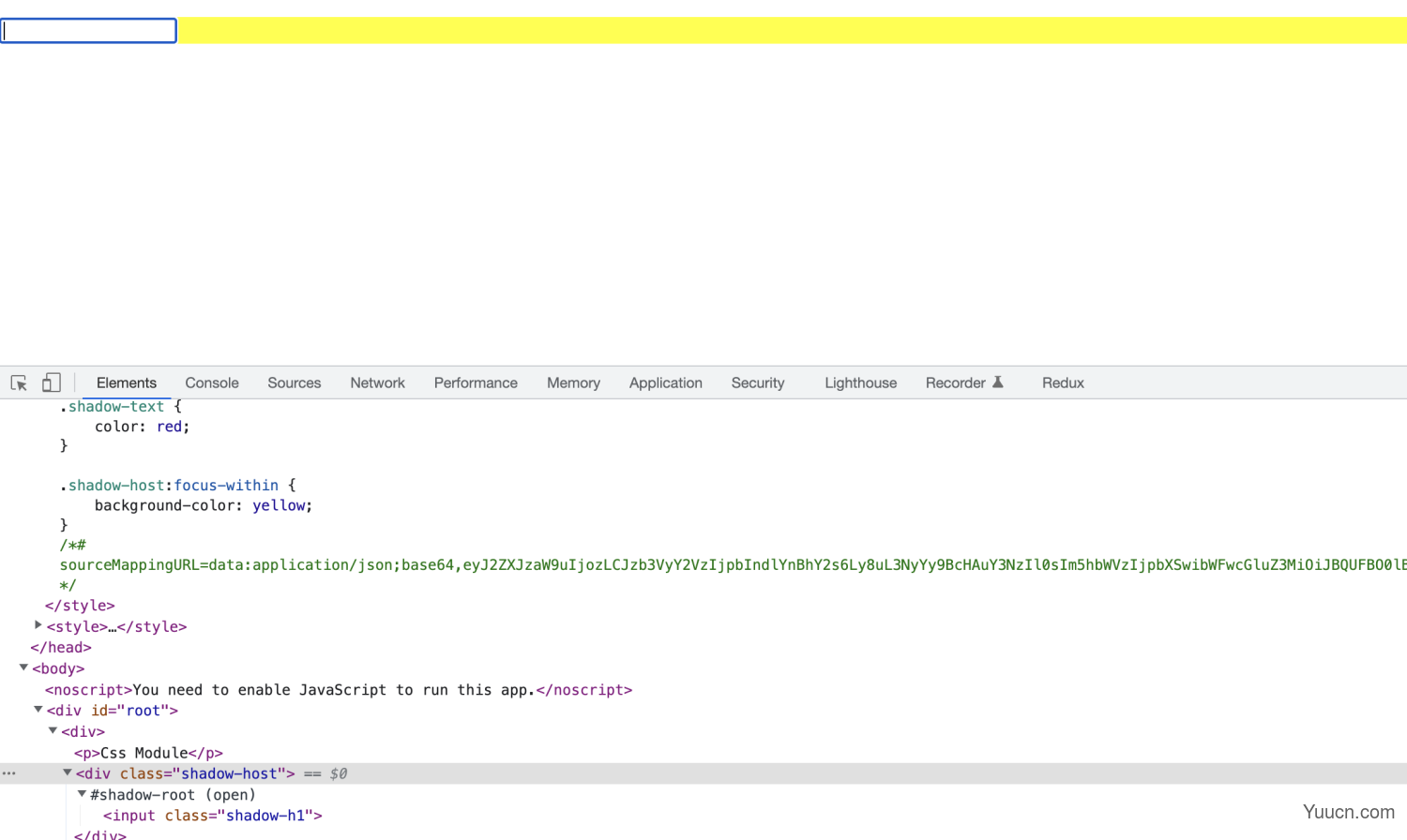Switch to the Redux tab
This screenshot has height=840, width=1407.
1063,382
